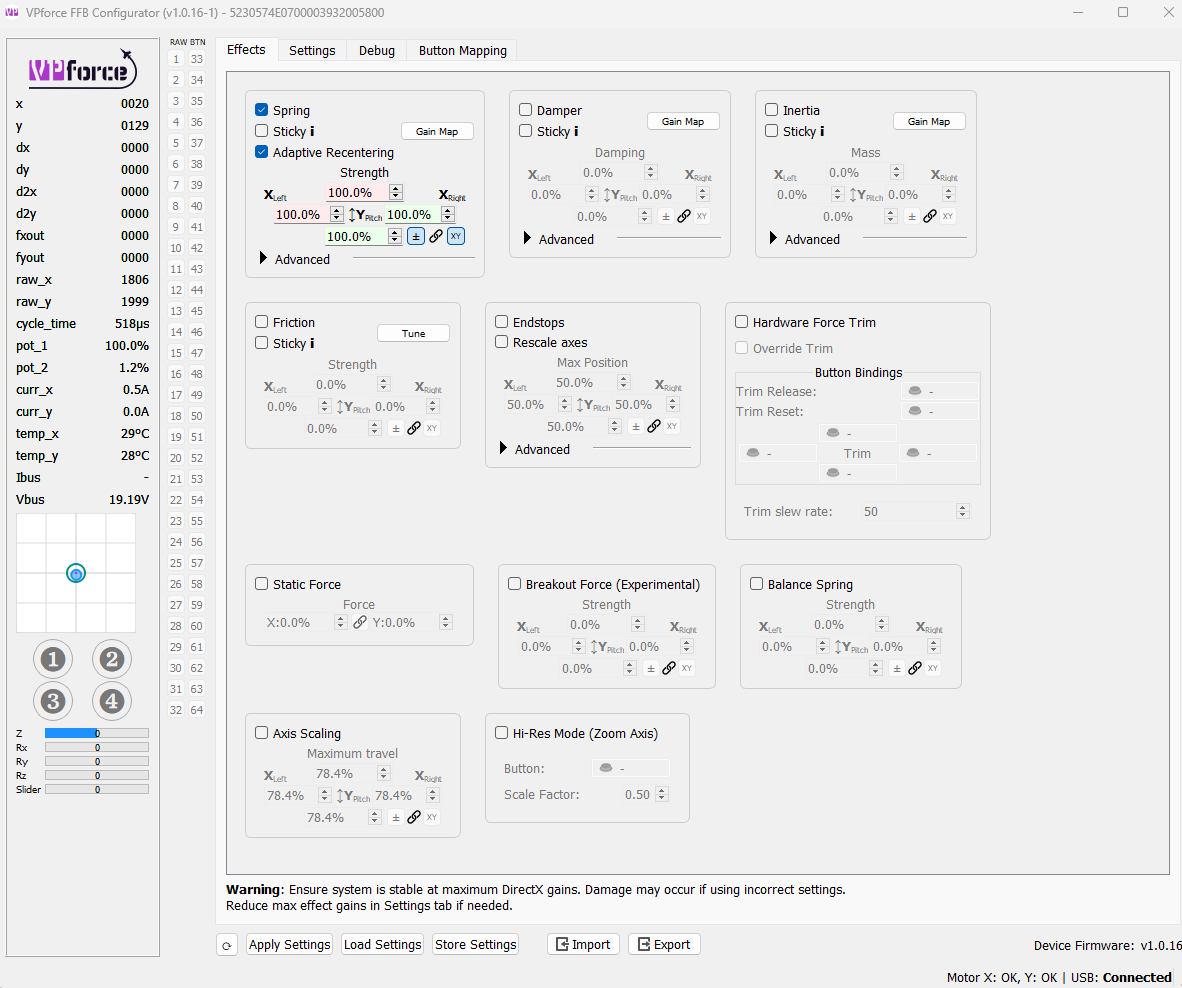This screenshot has height=988, width=1182.
Task: Expand the Damper Advanced section
Action: [527, 238]
